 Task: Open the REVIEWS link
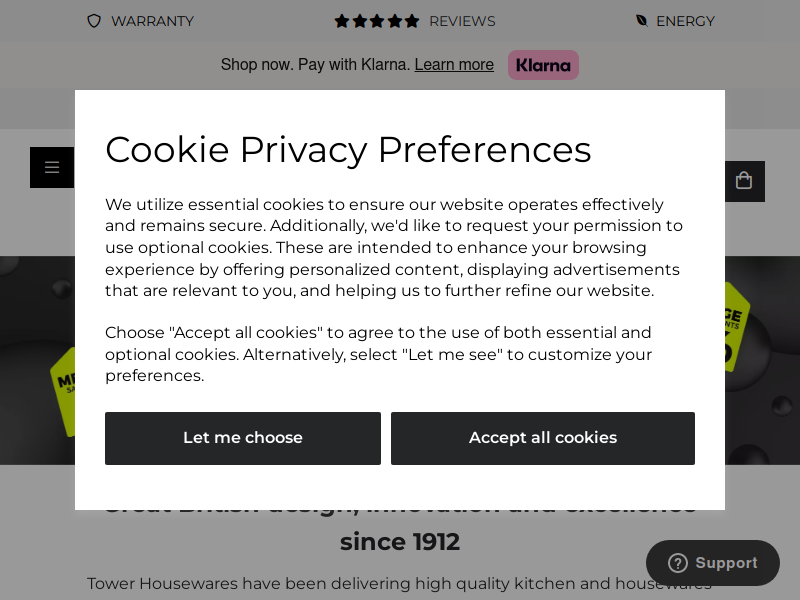[462, 21]
